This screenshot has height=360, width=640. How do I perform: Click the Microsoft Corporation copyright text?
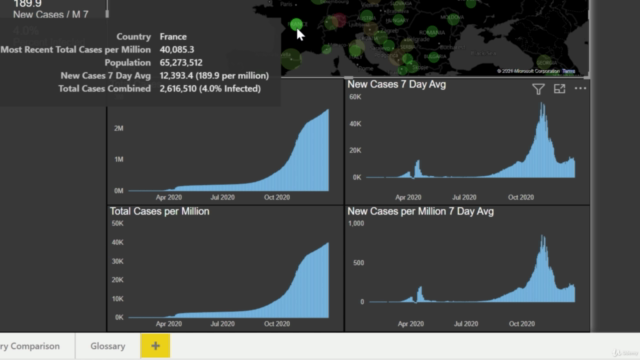pyautogui.click(x=529, y=71)
